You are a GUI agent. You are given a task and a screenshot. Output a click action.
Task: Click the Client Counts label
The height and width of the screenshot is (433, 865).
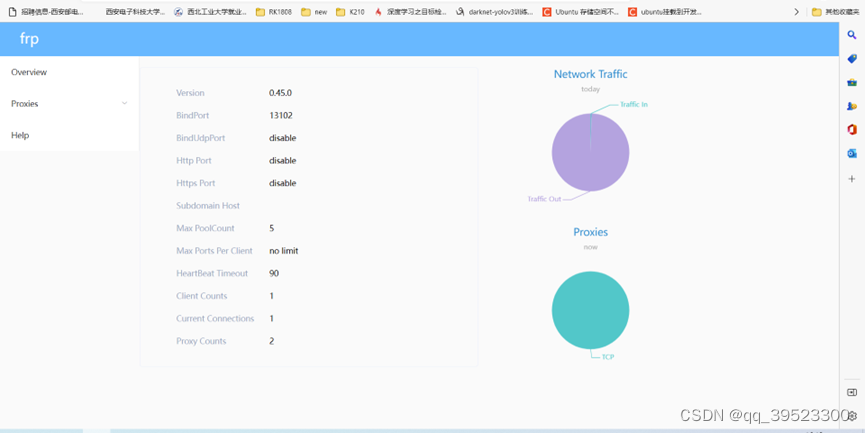201,296
